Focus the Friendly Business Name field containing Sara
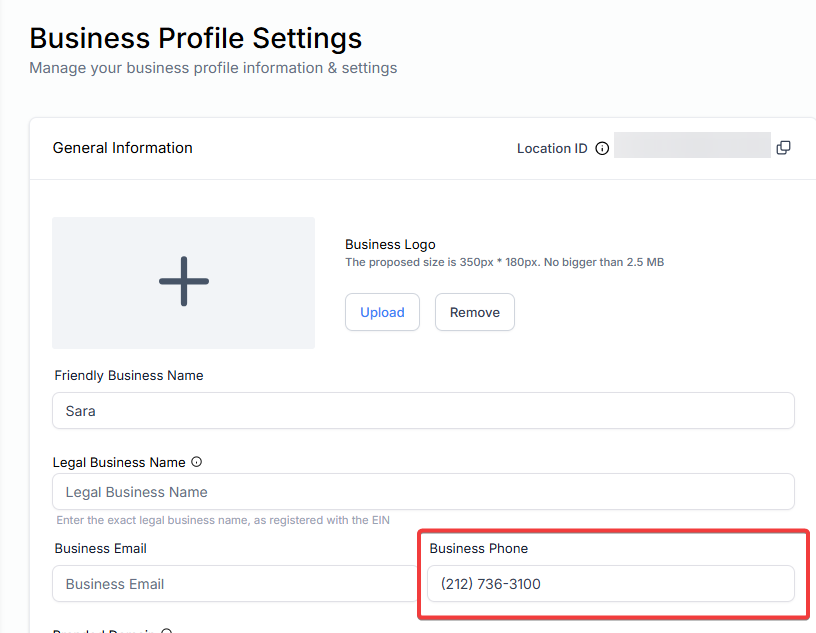Screen dimensions: 816x633 click(x=423, y=411)
